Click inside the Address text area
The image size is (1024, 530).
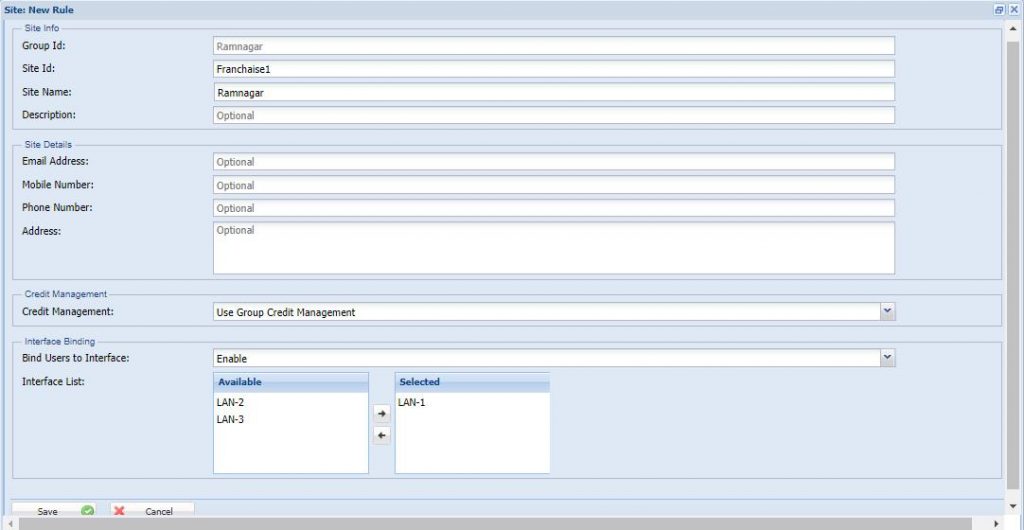click(553, 247)
